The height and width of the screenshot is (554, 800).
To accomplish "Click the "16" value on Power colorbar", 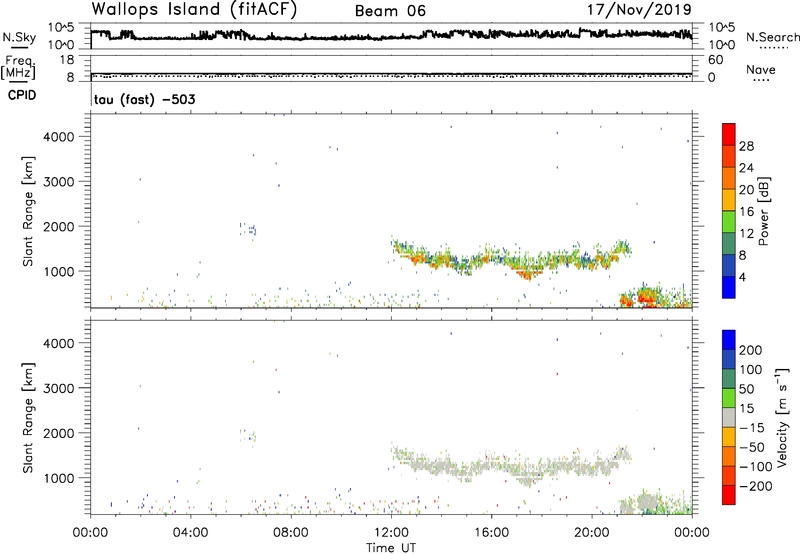I will point(746,212).
